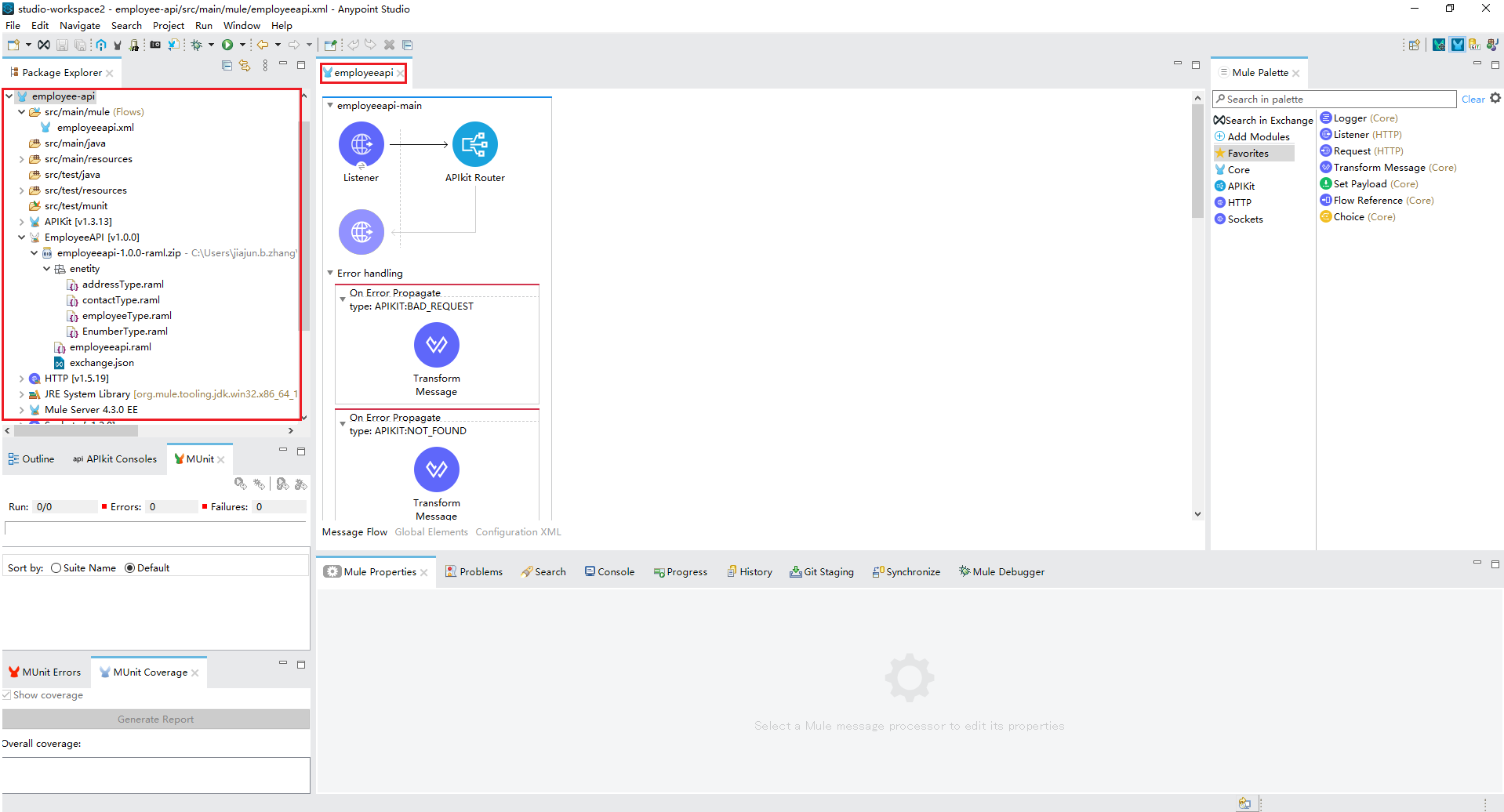Screen dimensions: 1504x812
Task: Select the Sockets palette category
Action: pos(1239,219)
